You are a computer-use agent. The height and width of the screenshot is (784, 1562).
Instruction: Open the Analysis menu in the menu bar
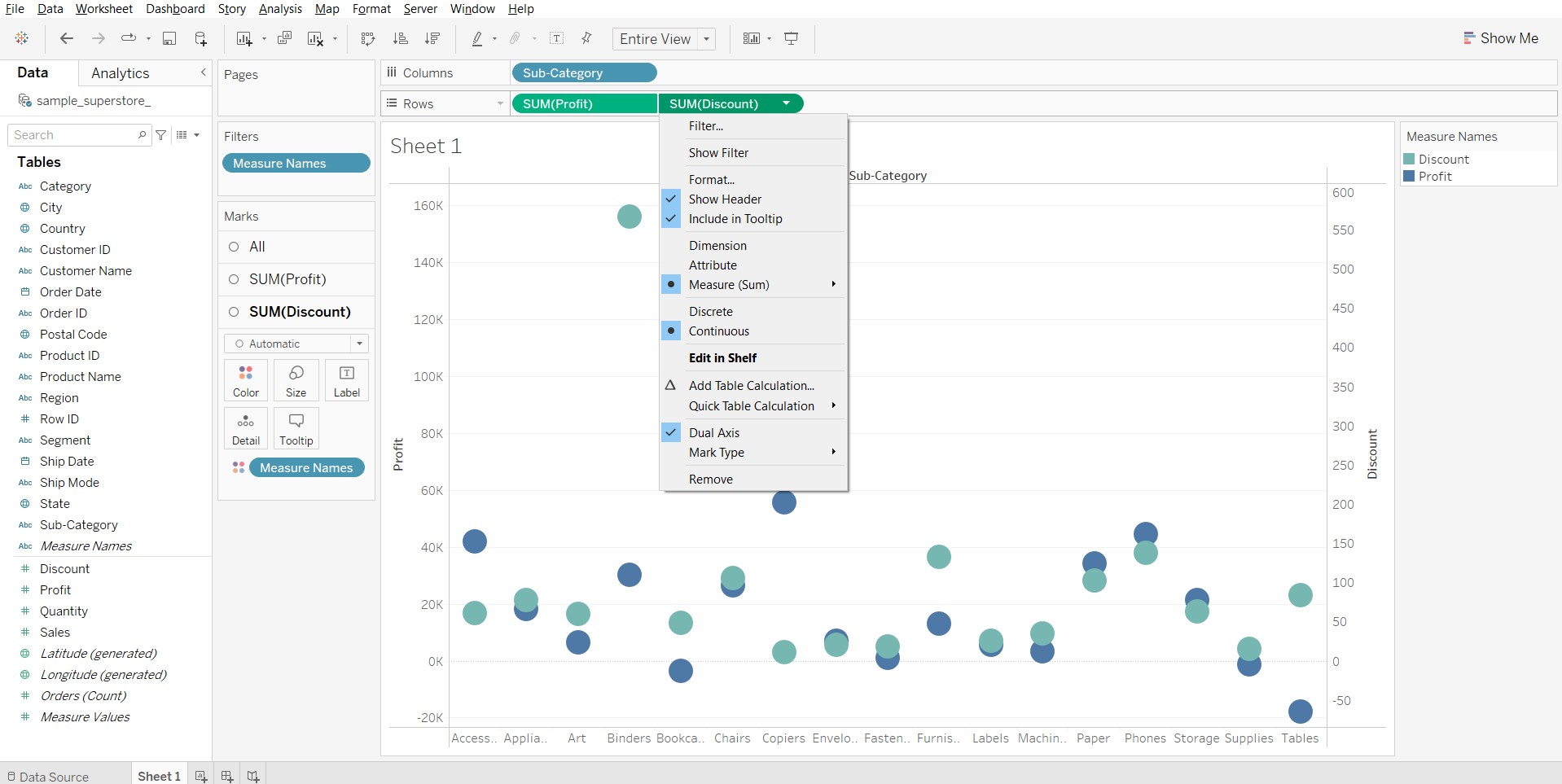pyautogui.click(x=280, y=9)
